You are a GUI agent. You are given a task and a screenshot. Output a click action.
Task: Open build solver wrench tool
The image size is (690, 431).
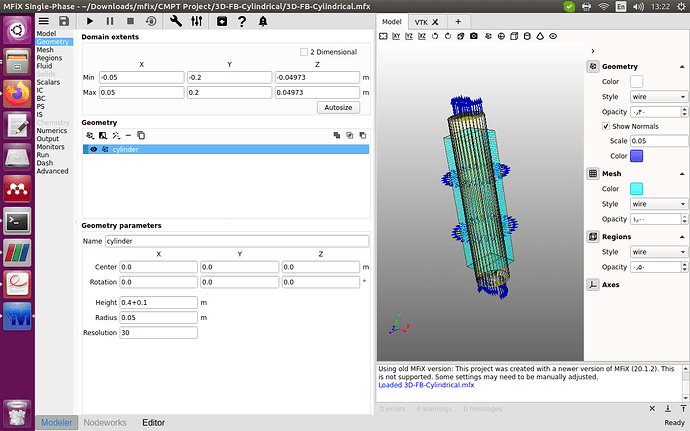[x=176, y=21]
